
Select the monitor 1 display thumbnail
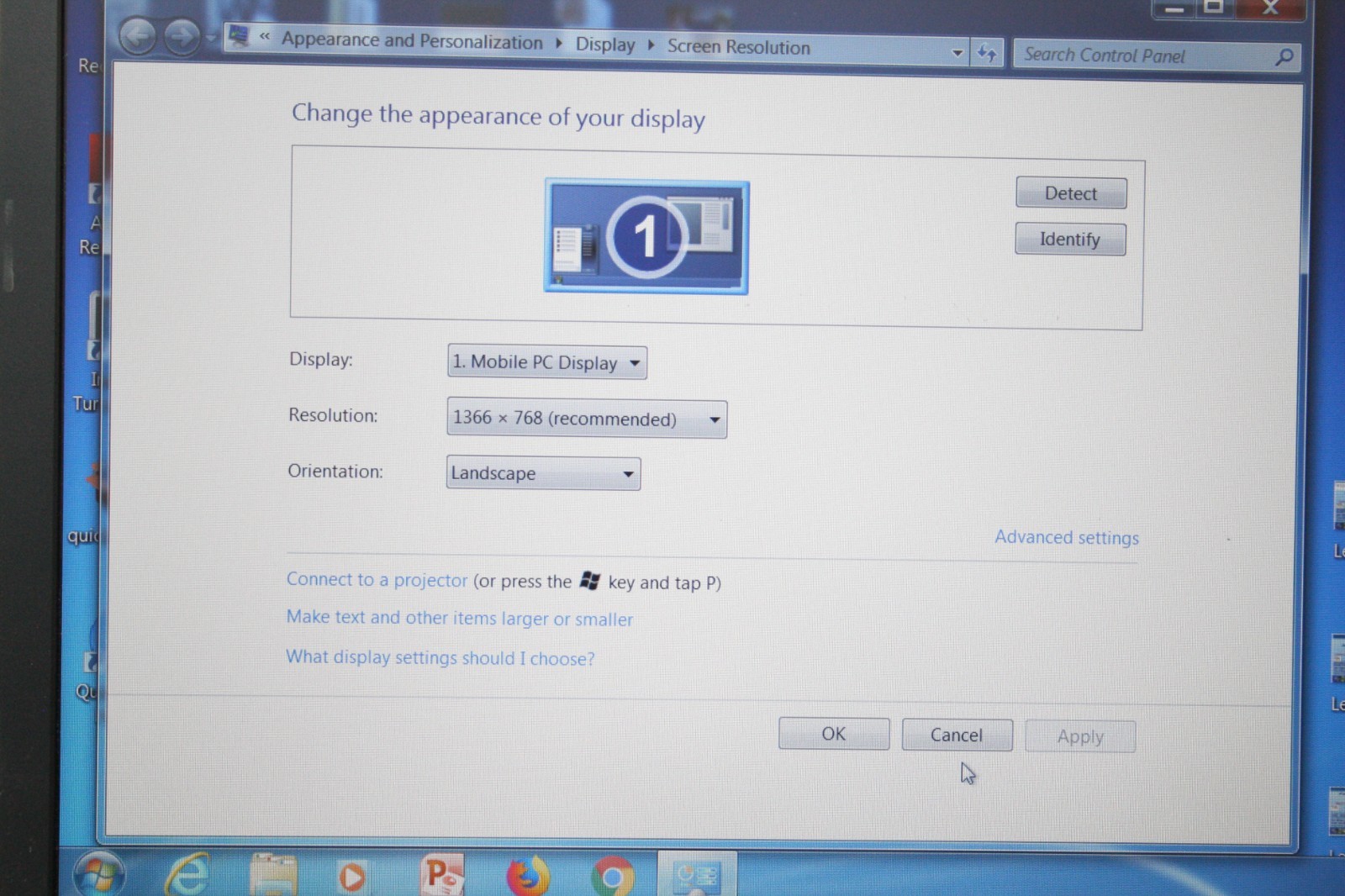646,236
